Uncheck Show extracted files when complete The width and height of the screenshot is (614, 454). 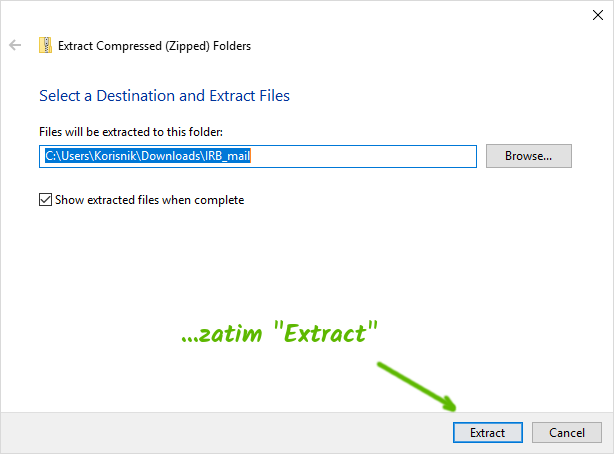click(x=45, y=200)
